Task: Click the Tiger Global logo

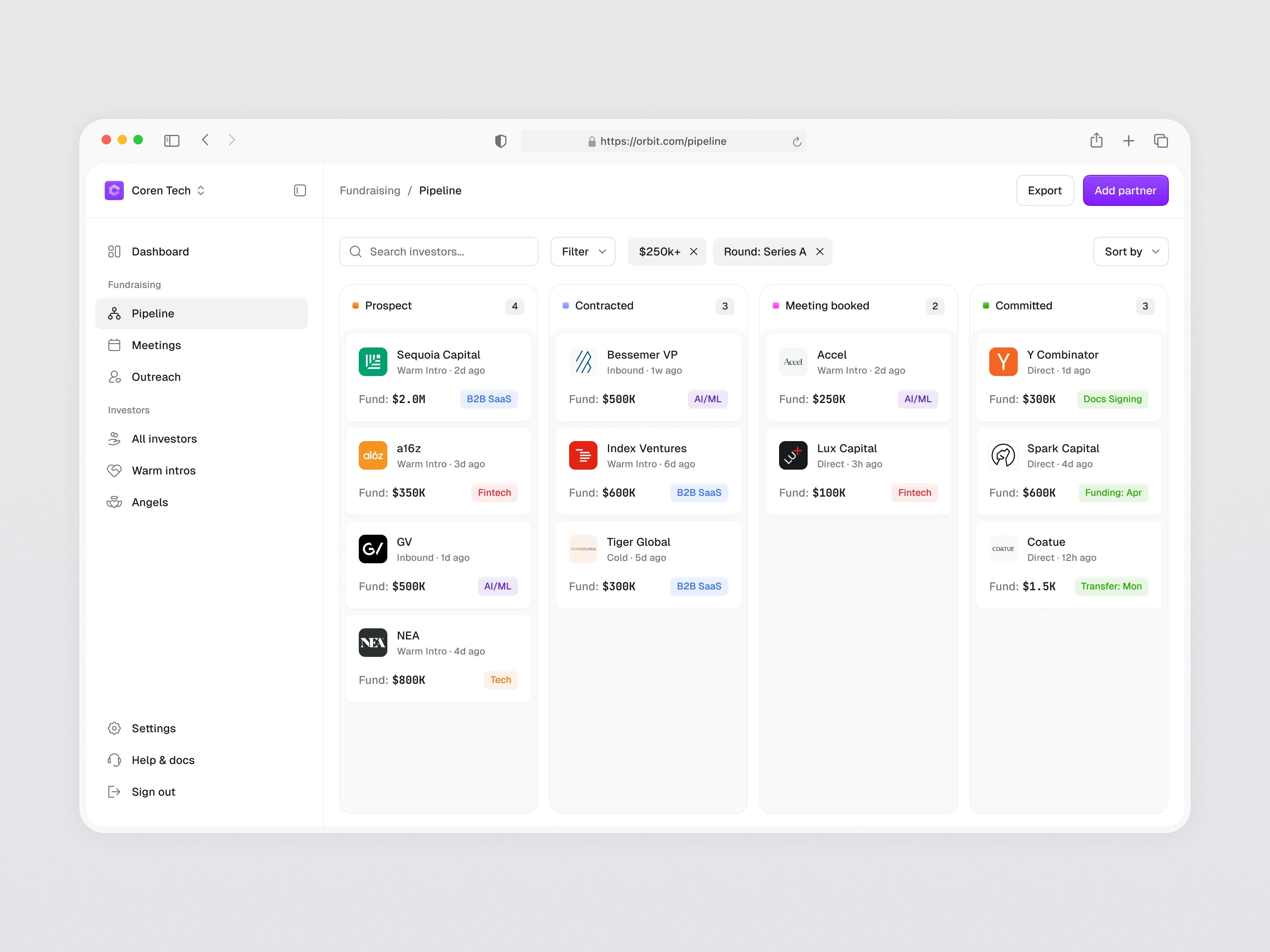Action: (x=583, y=549)
